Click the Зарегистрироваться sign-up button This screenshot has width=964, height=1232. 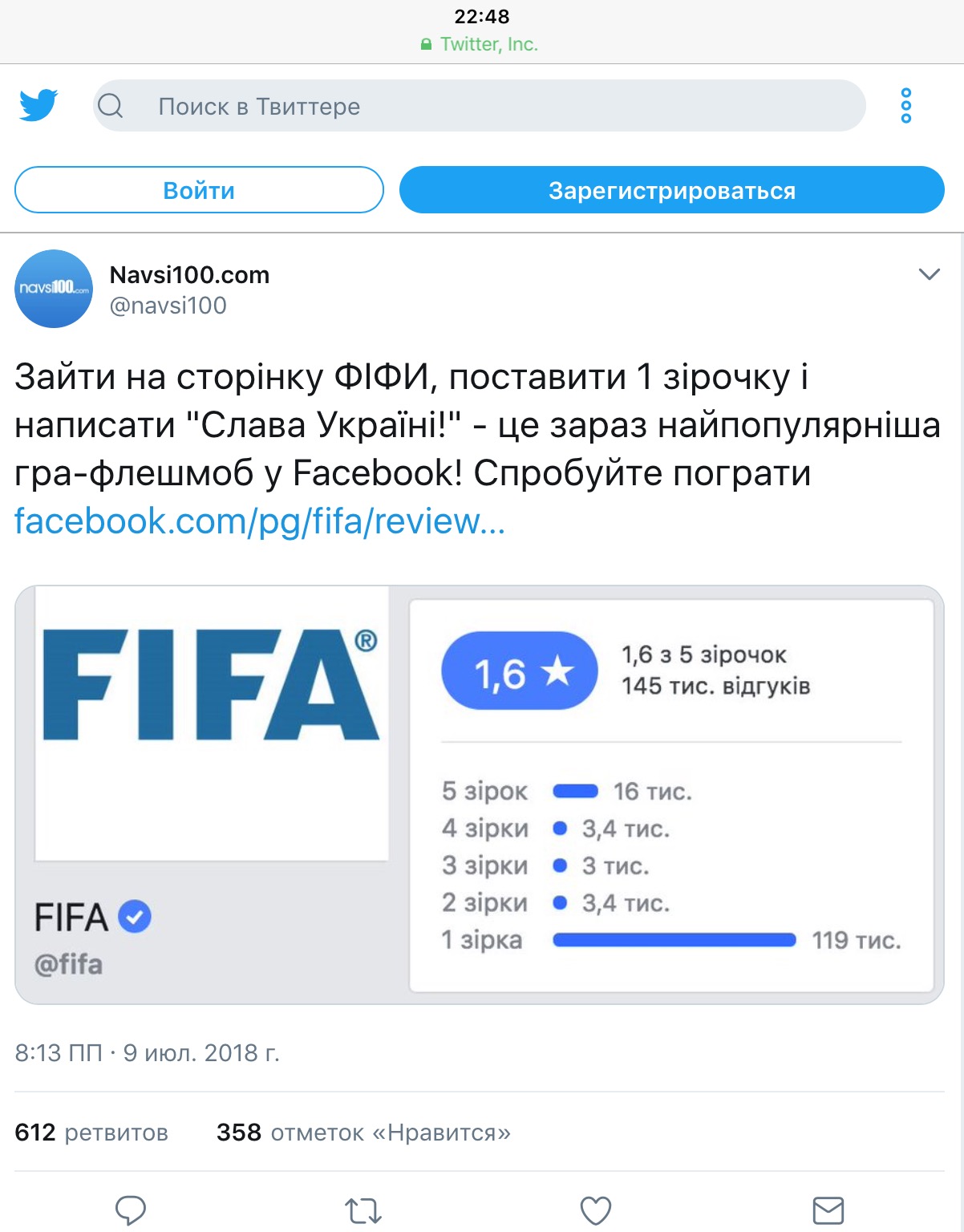pos(672,190)
